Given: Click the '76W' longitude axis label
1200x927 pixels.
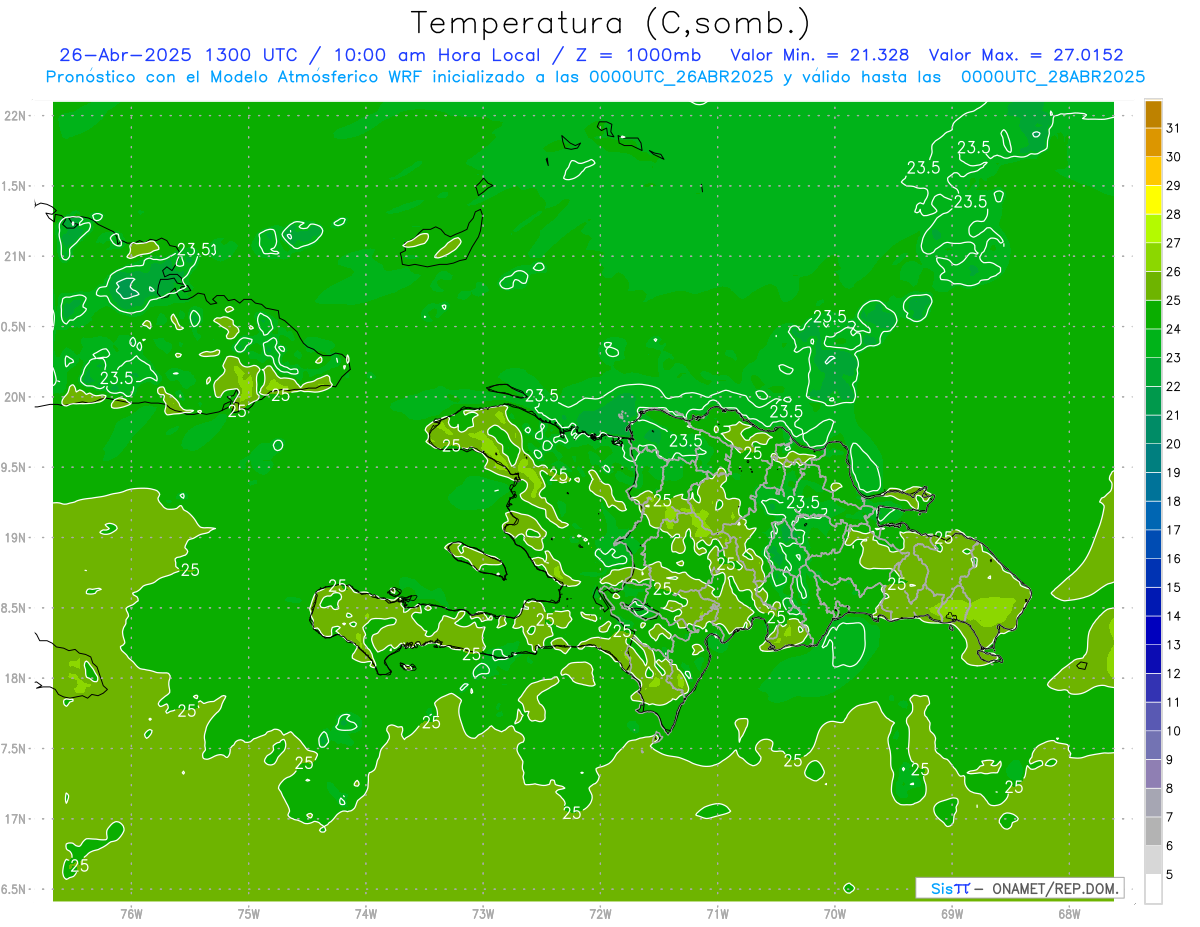Looking at the screenshot, I should [131, 914].
